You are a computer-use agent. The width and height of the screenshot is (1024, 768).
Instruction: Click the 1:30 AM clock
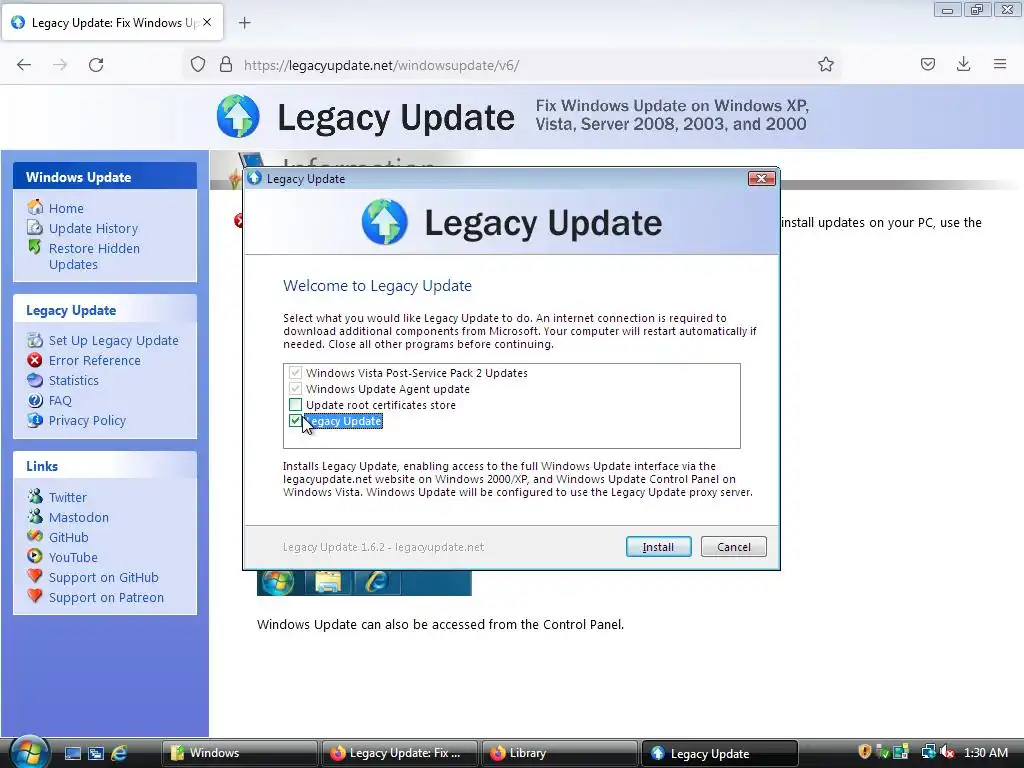(985, 752)
